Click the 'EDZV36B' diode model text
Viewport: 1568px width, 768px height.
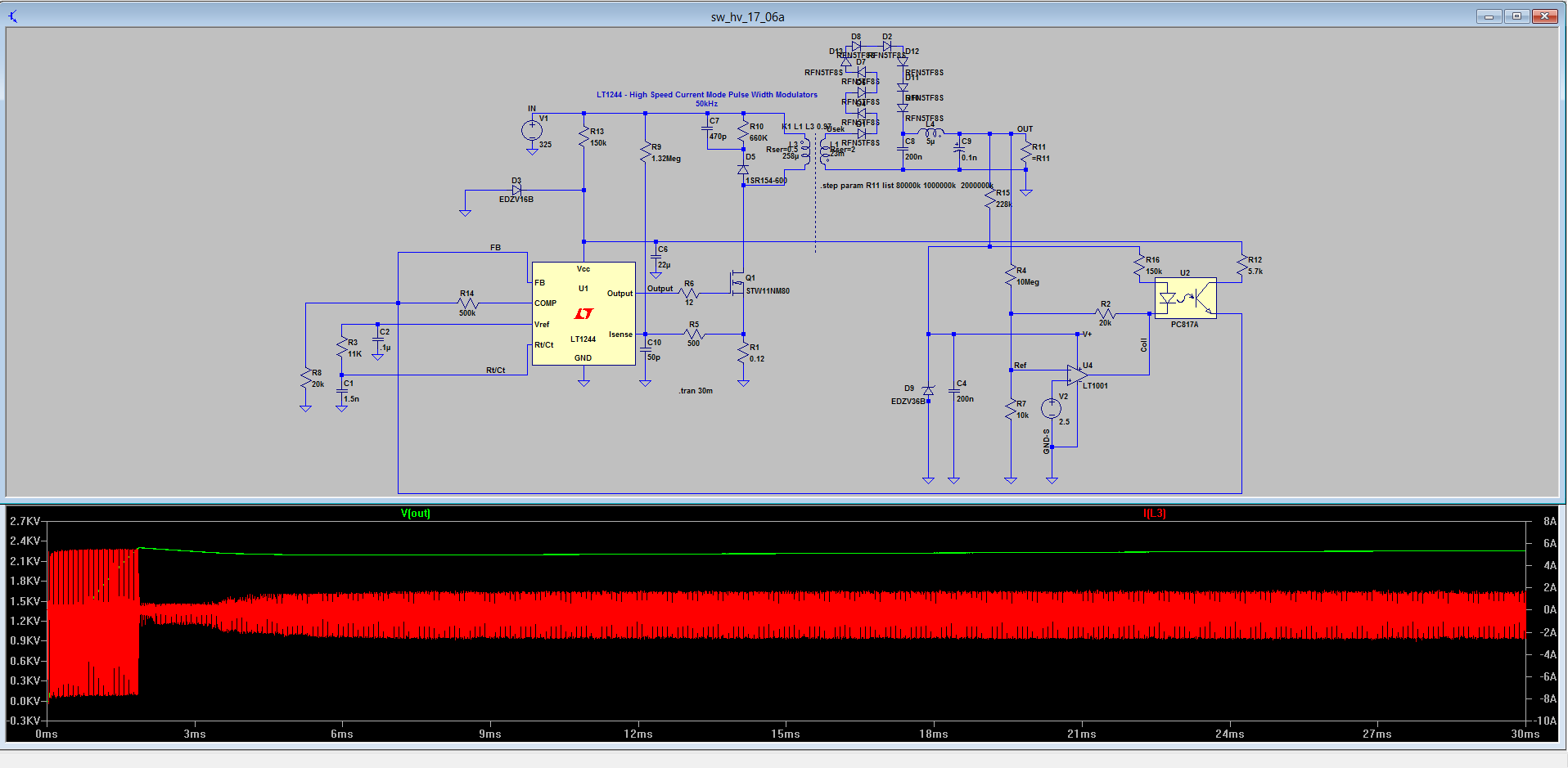908,402
